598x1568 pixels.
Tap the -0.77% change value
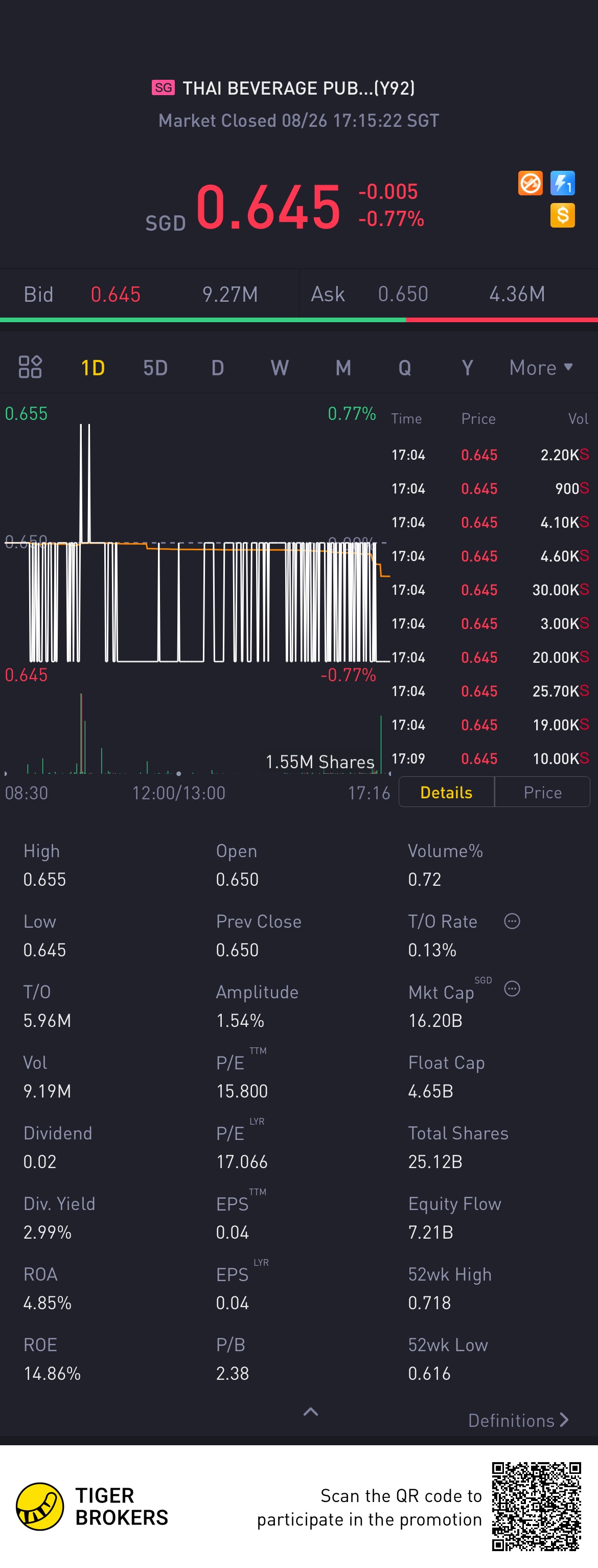click(x=391, y=218)
